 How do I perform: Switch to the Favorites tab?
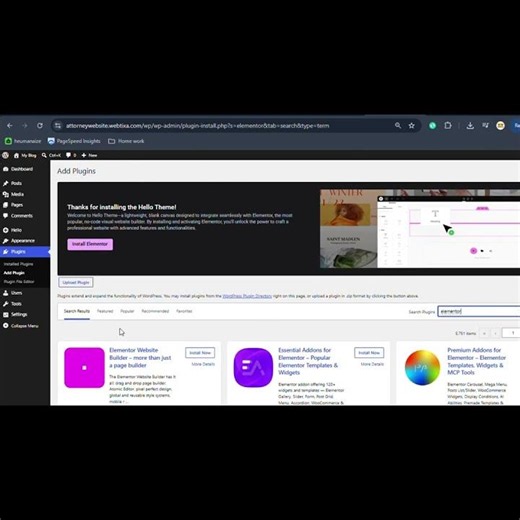tap(184, 311)
